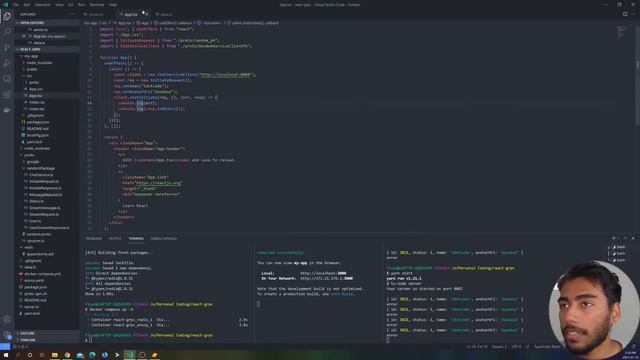Screen dimensions: 640x360
Task: Click the TypeScript React language mode
Action: tap(547, 347)
